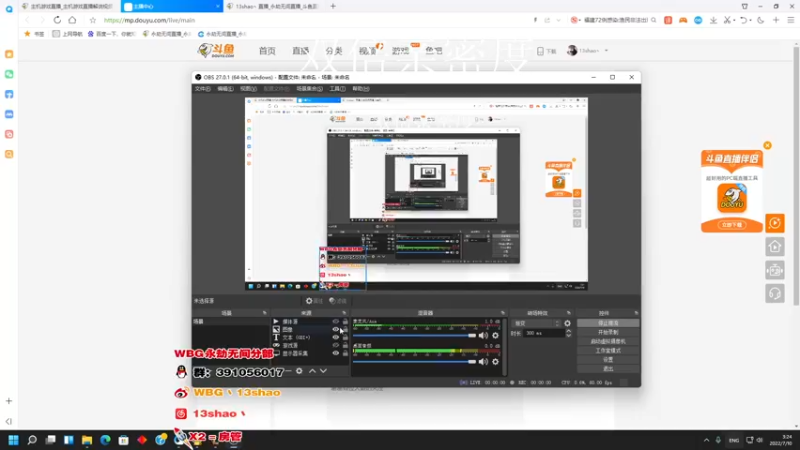This screenshot has width=800, height=450.
Task: Open a new browser tab with plus
Action: point(333,6)
